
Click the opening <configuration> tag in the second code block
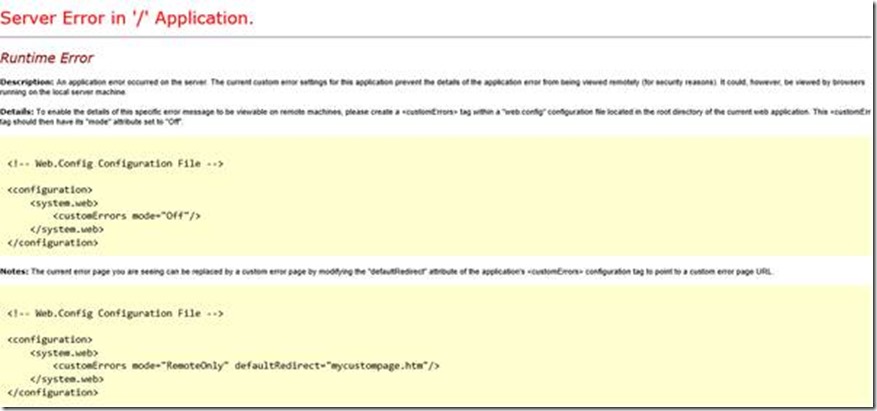[x=50, y=339]
